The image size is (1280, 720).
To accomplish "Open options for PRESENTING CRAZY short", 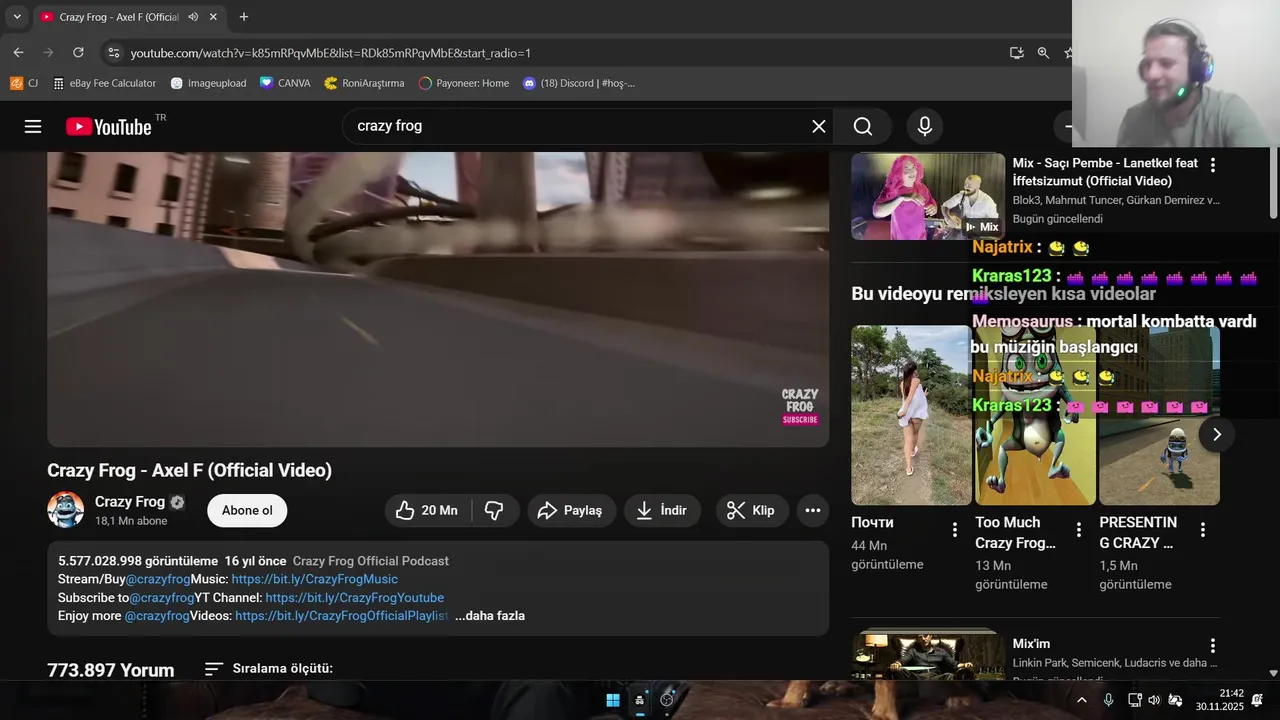I will (x=1203, y=530).
